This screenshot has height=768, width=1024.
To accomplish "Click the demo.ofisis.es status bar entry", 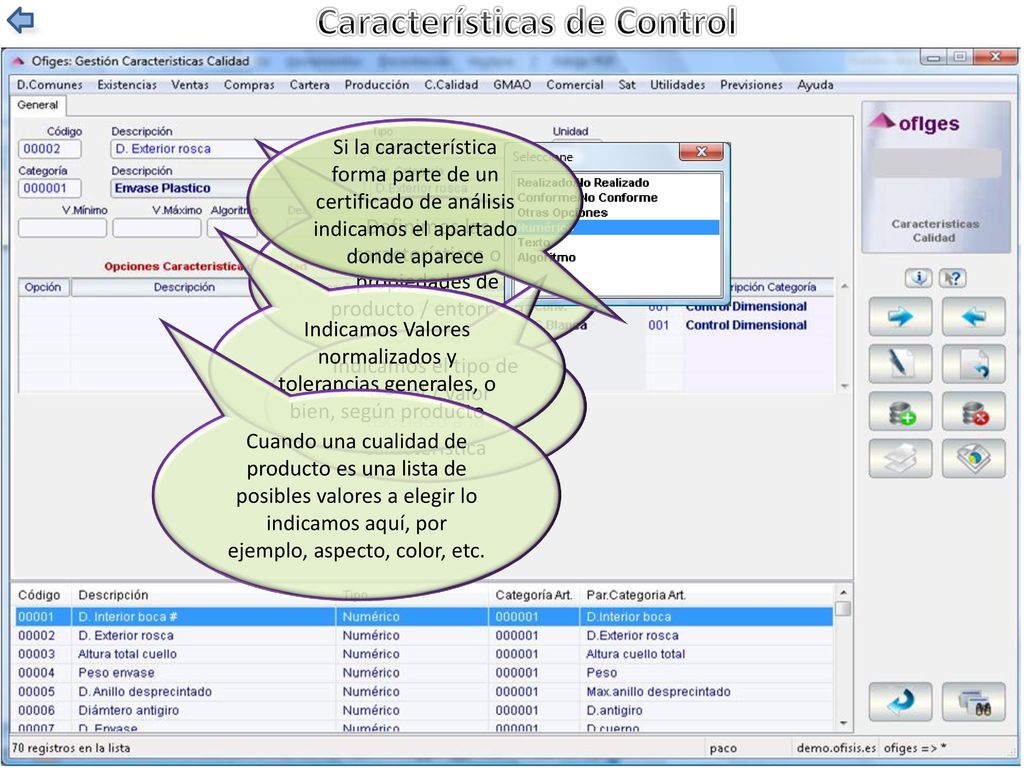I will (836, 748).
